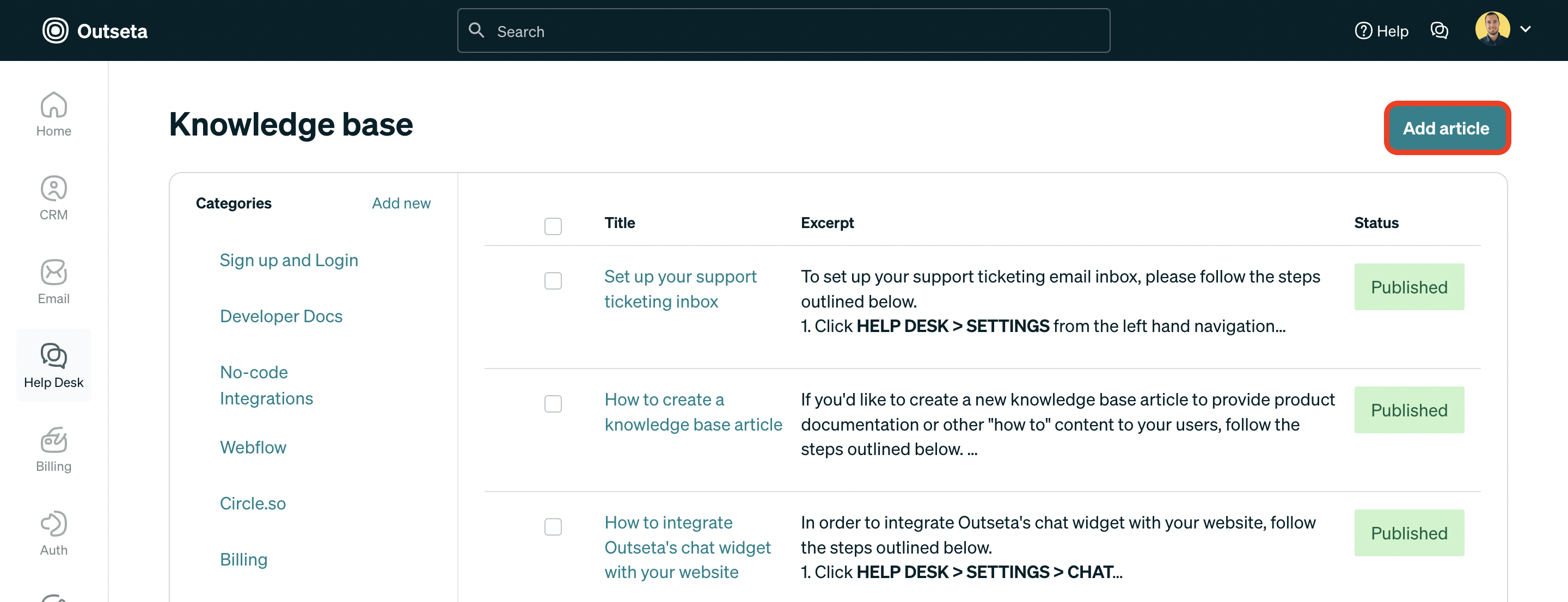The image size is (1568, 602).
Task: Open 'How to create a knowledge base article'
Action: tap(693, 412)
